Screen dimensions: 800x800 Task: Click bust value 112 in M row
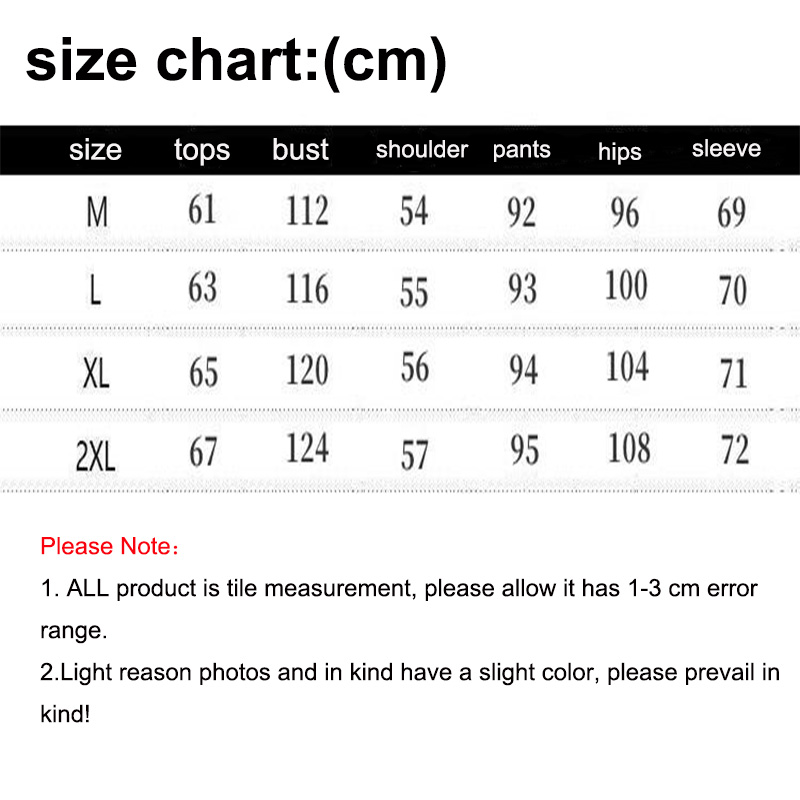pyautogui.click(x=306, y=210)
